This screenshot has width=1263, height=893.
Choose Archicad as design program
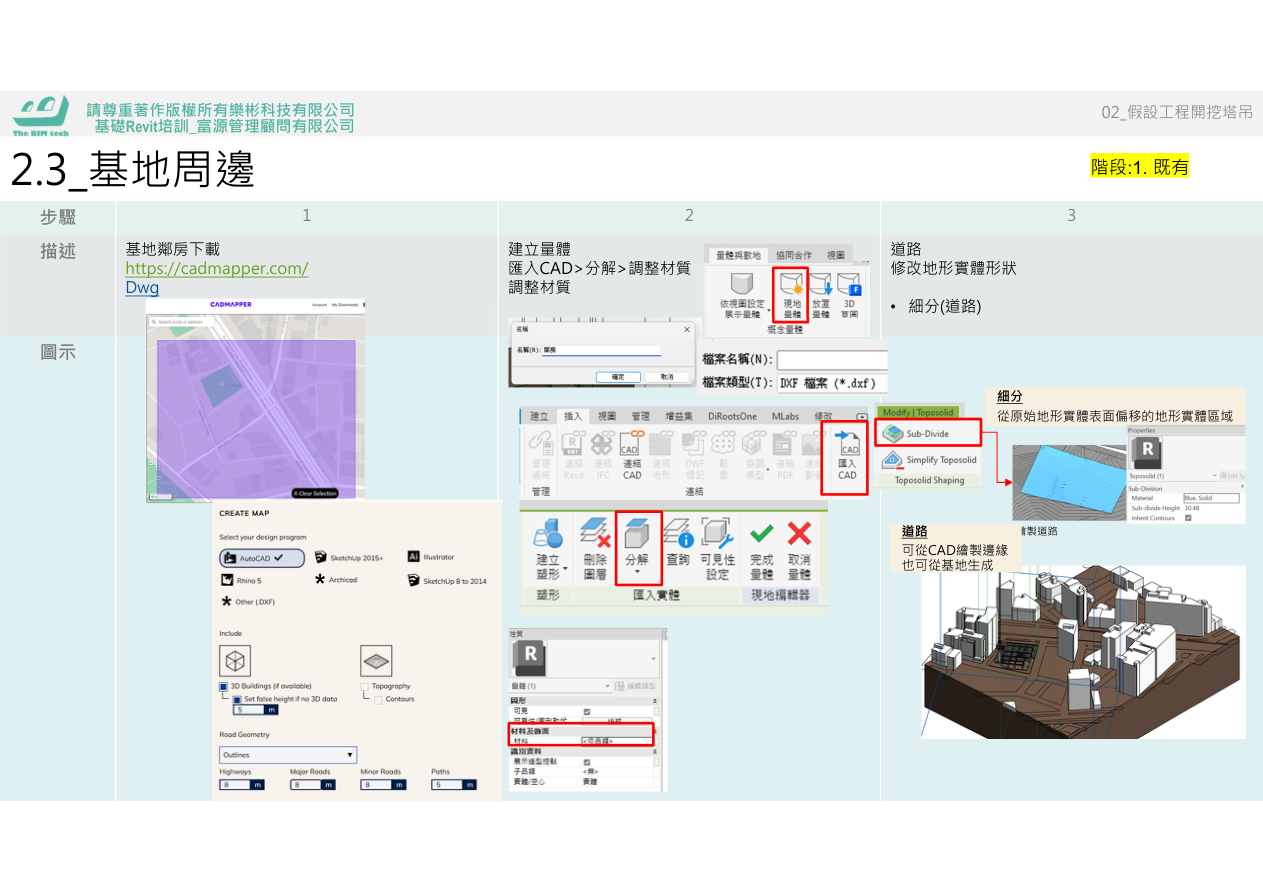[336, 580]
